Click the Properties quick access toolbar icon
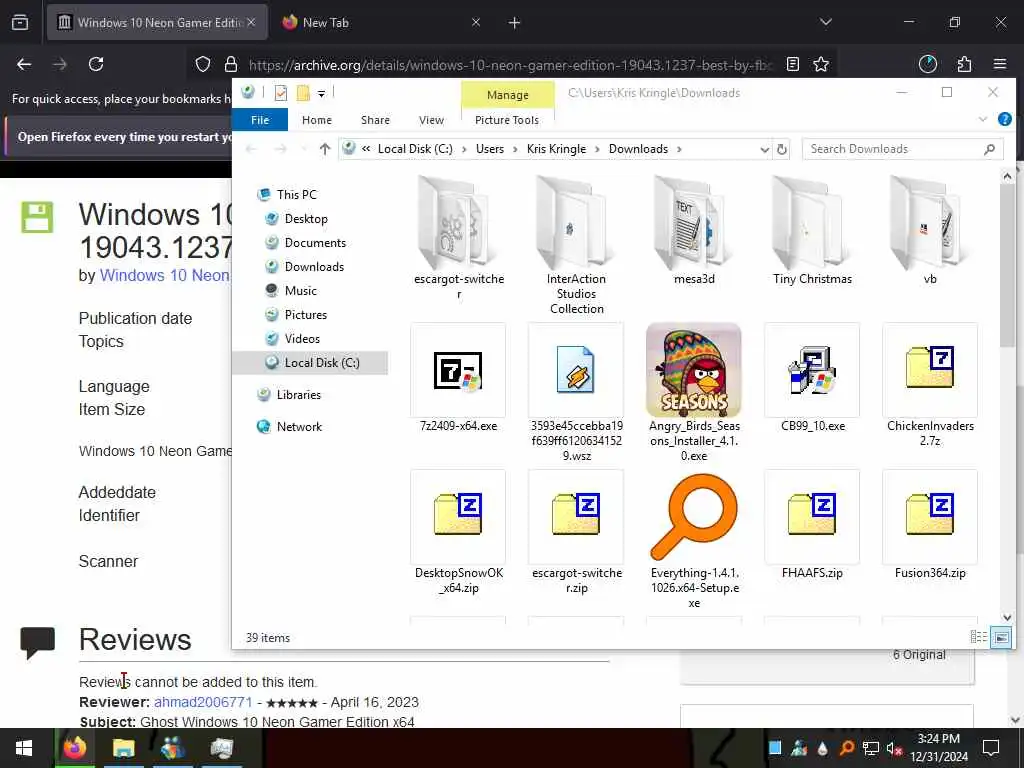 click(281, 93)
